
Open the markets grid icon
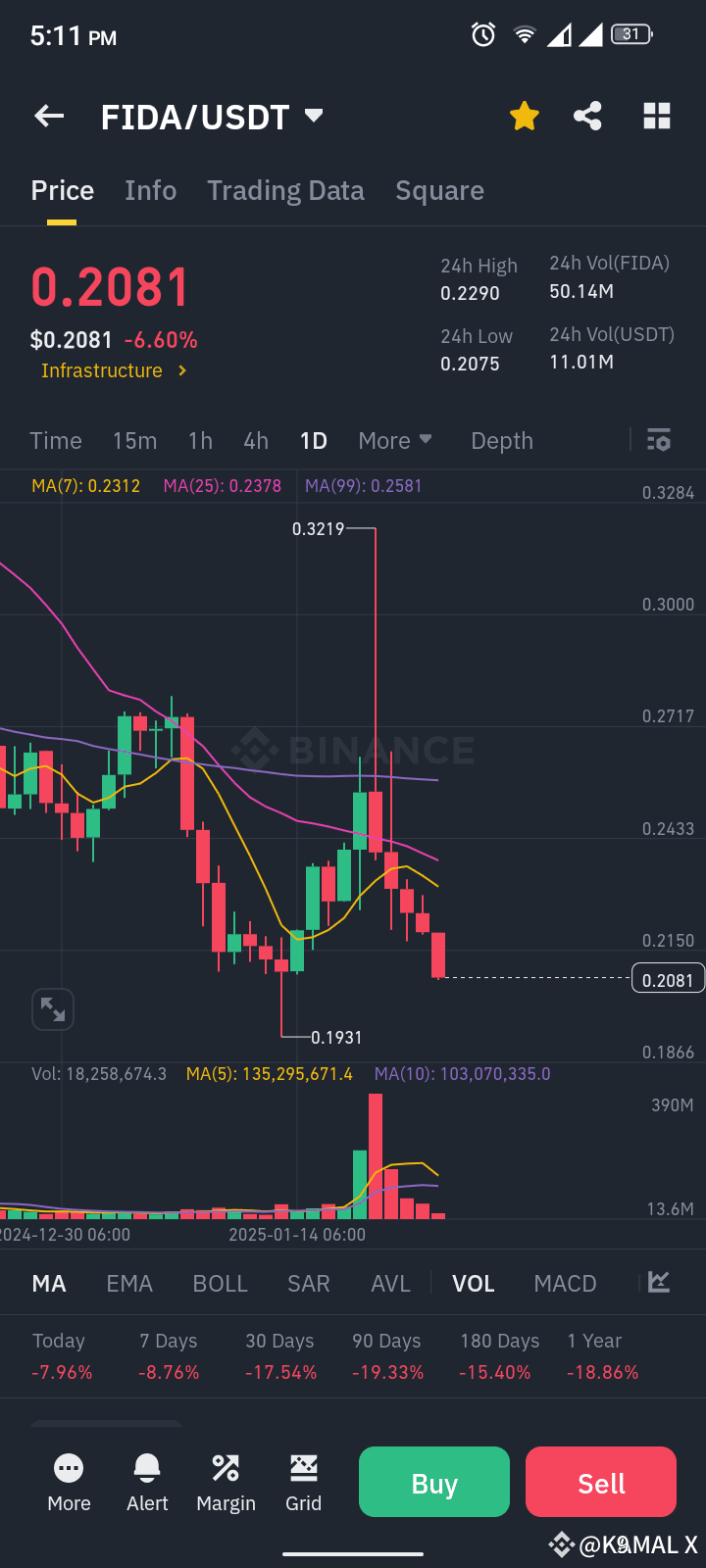[x=655, y=116]
